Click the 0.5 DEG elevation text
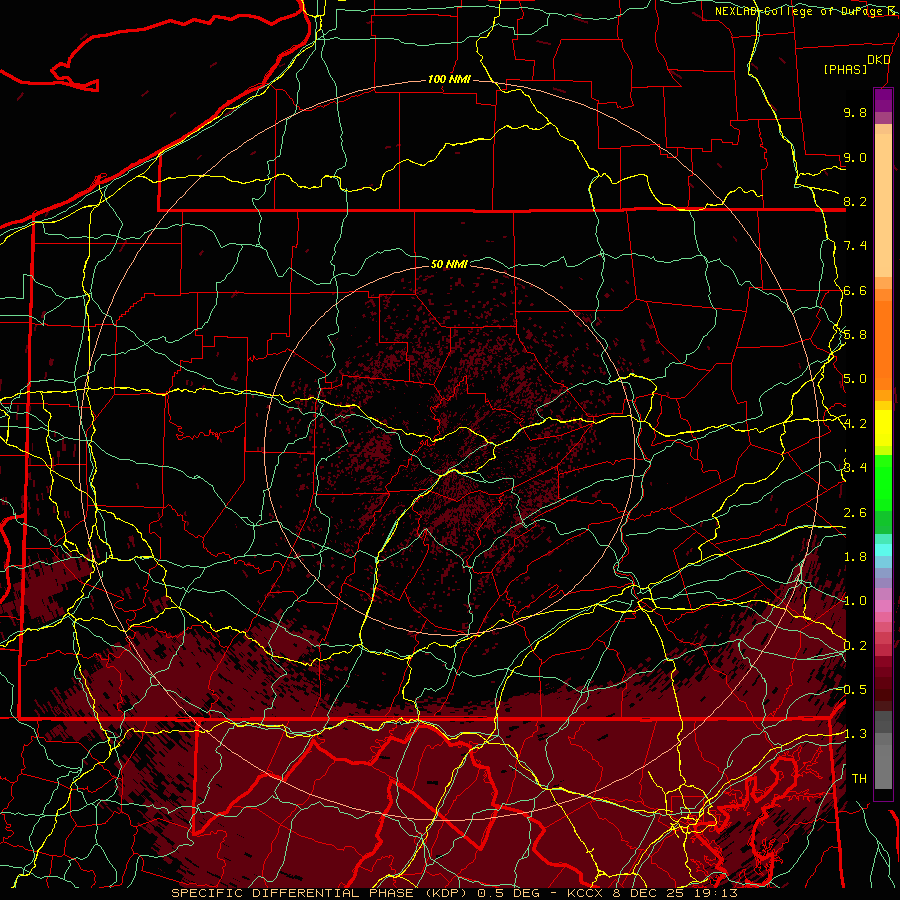 point(509,893)
